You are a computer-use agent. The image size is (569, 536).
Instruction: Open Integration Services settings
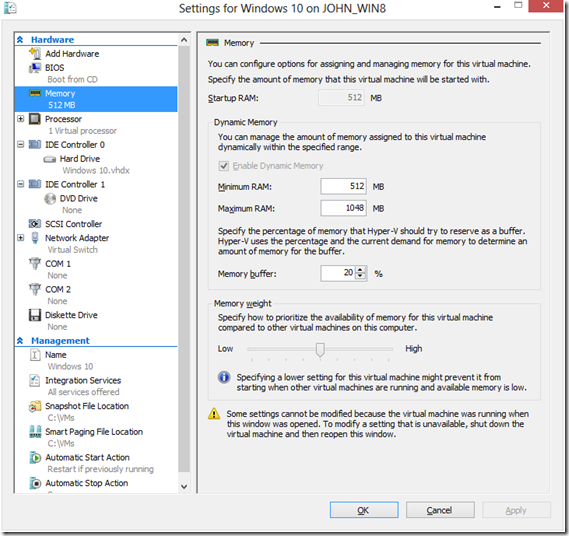pos(83,380)
